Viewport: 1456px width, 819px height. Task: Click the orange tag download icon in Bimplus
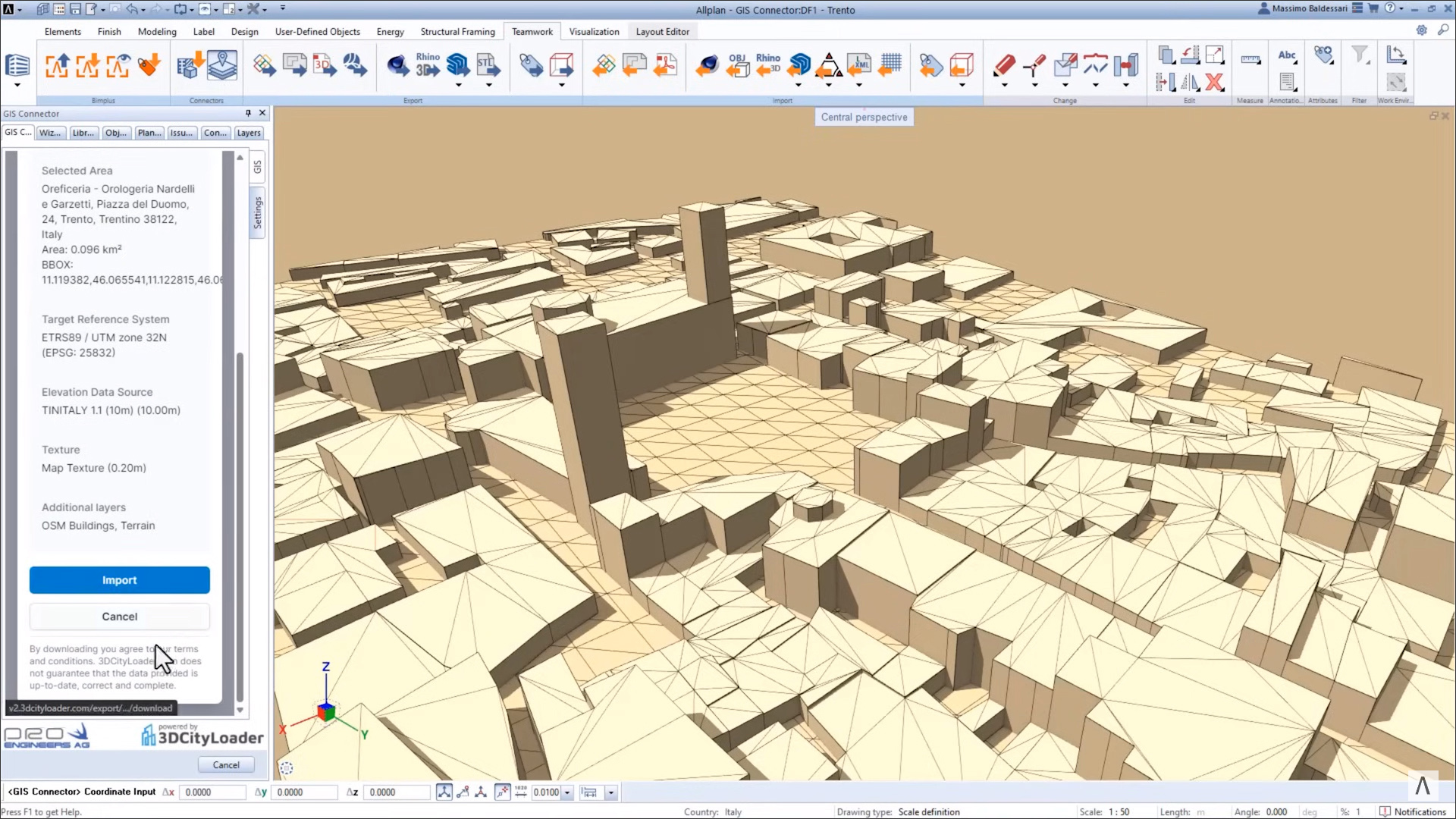(x=149, y=65)
